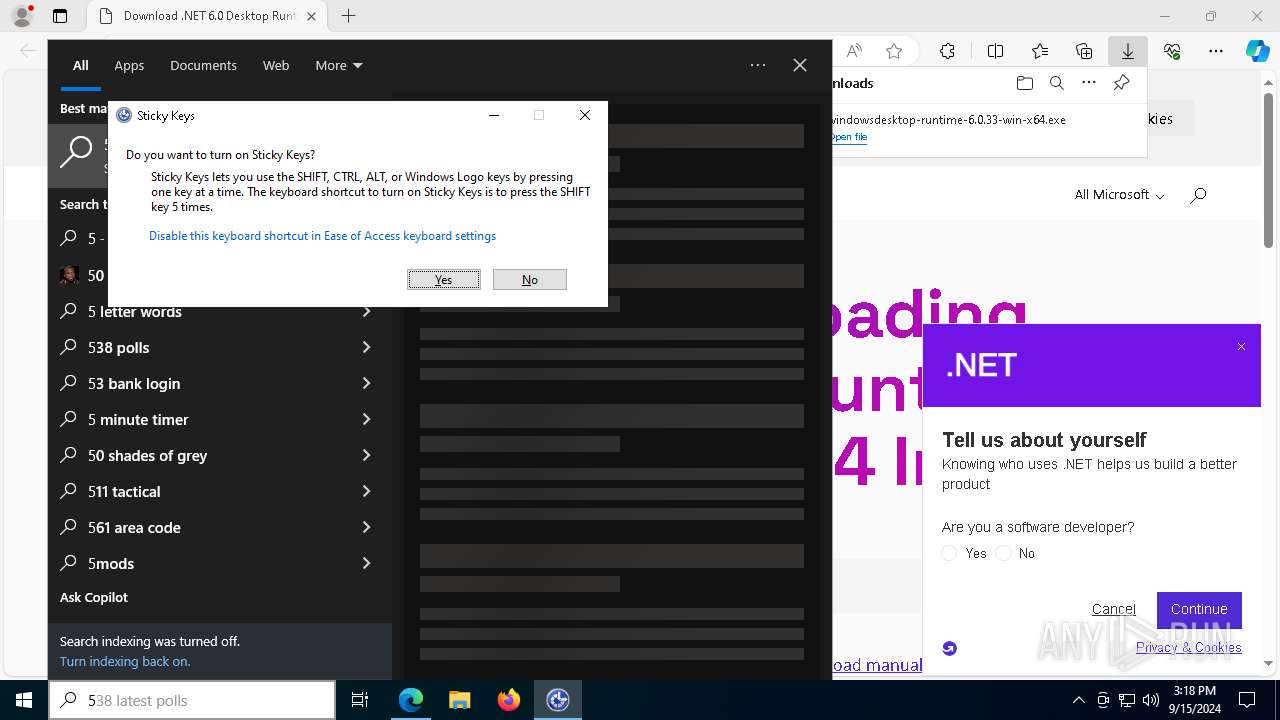Screen dimensions: 1280x720
Task: Click Open file under the downloaded exe
Action: pos(848,137)
